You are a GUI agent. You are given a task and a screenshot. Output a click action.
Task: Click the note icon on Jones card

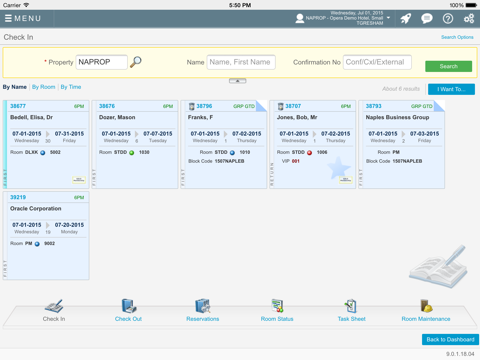[x=346, y=180]
